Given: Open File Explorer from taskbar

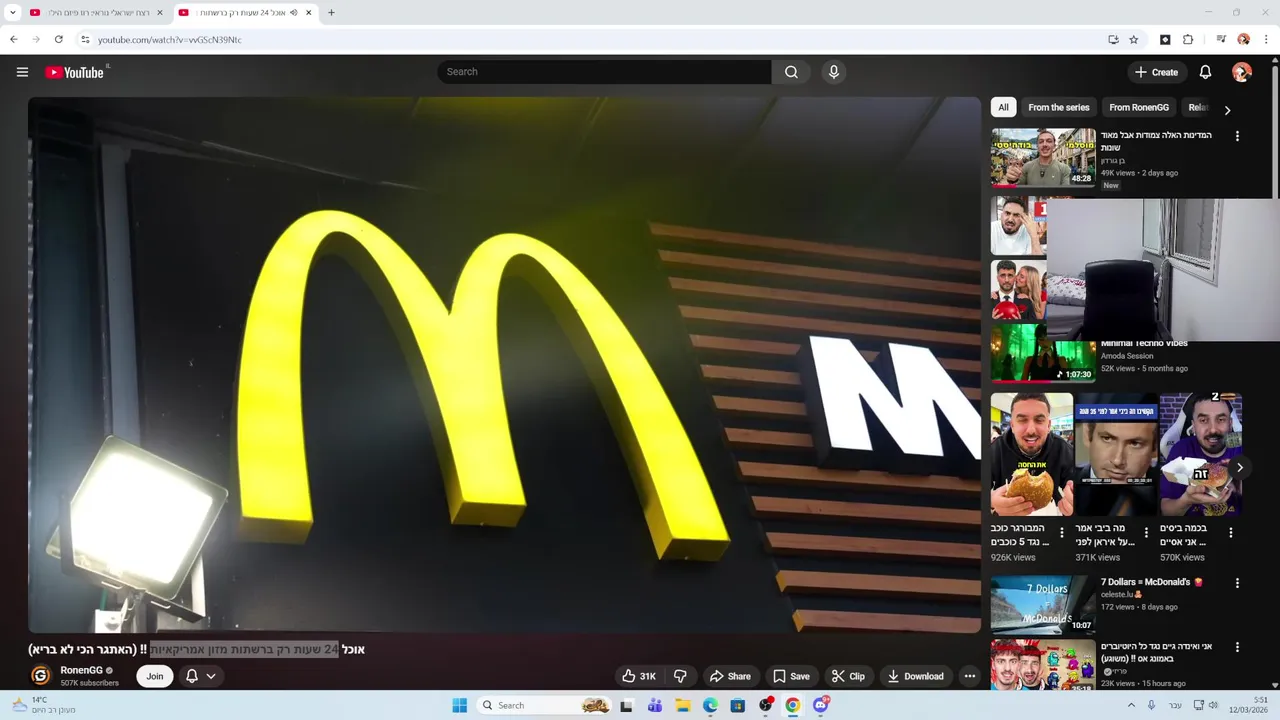Looking at the screenshot, I should click(x=682, y=705).
